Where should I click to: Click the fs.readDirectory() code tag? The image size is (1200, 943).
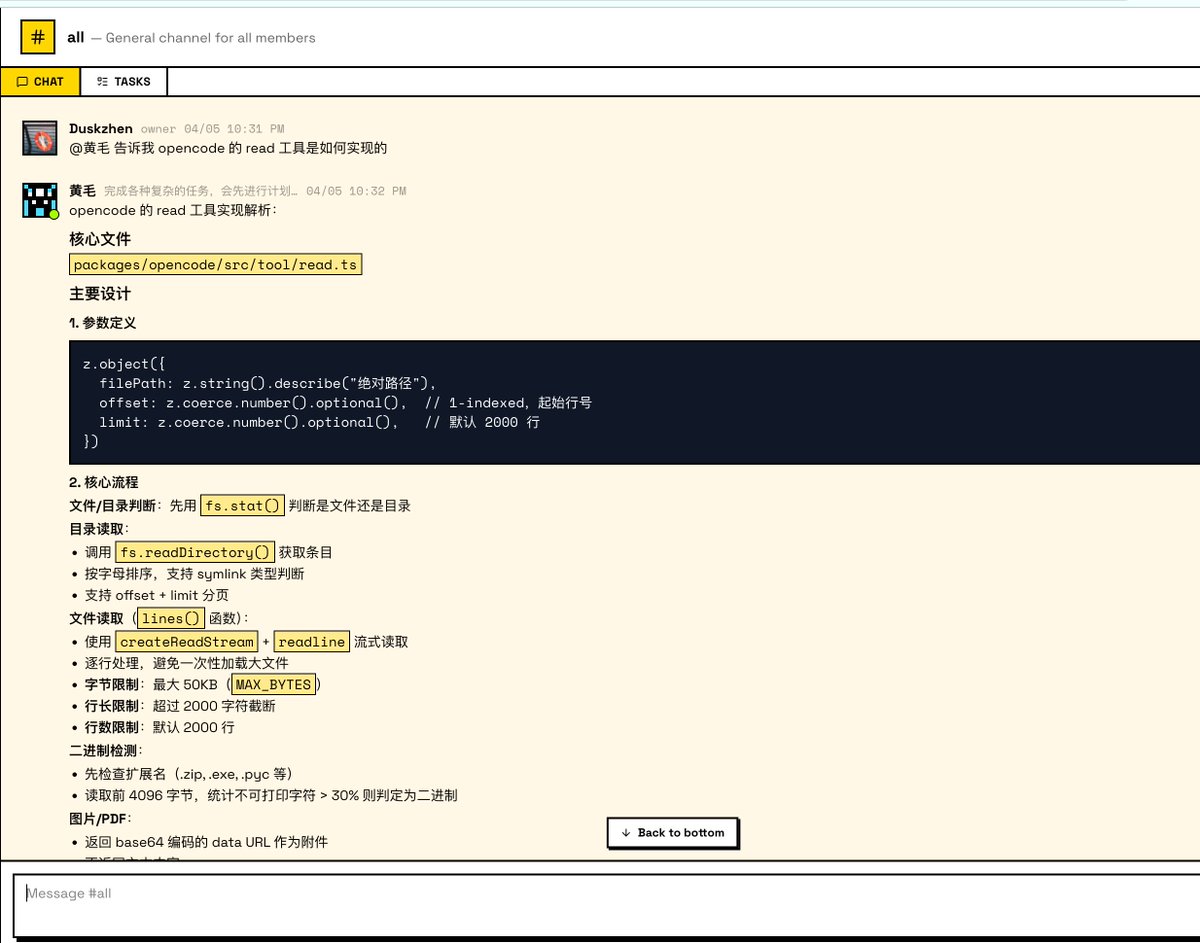tap(195, 552)
